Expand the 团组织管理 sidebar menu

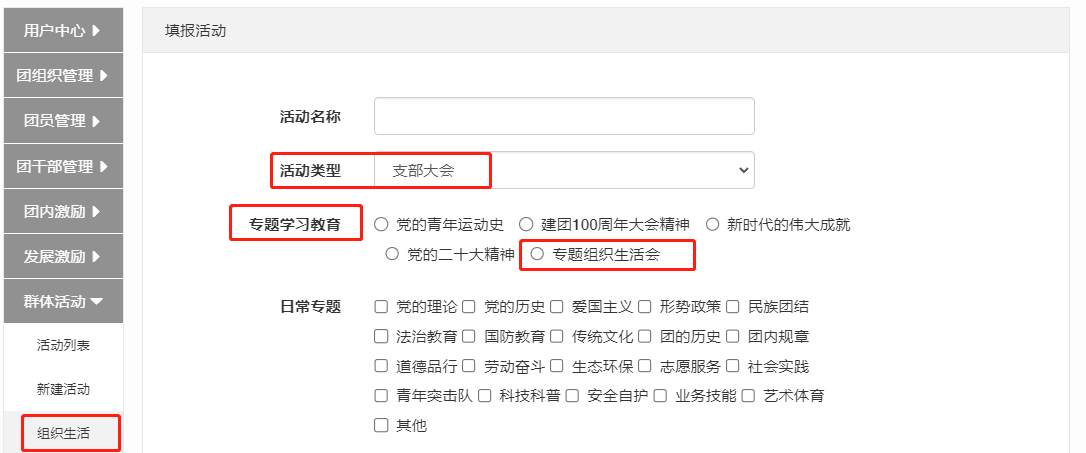pos(63,76)
